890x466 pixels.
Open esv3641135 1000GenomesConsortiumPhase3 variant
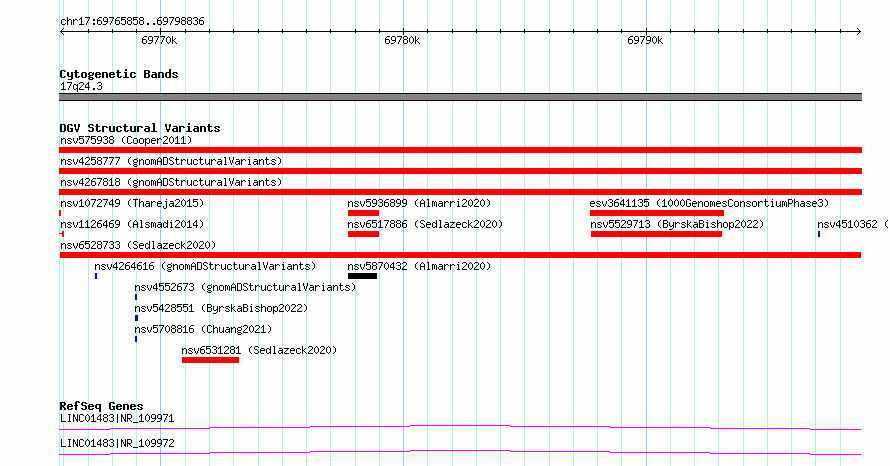709,203
